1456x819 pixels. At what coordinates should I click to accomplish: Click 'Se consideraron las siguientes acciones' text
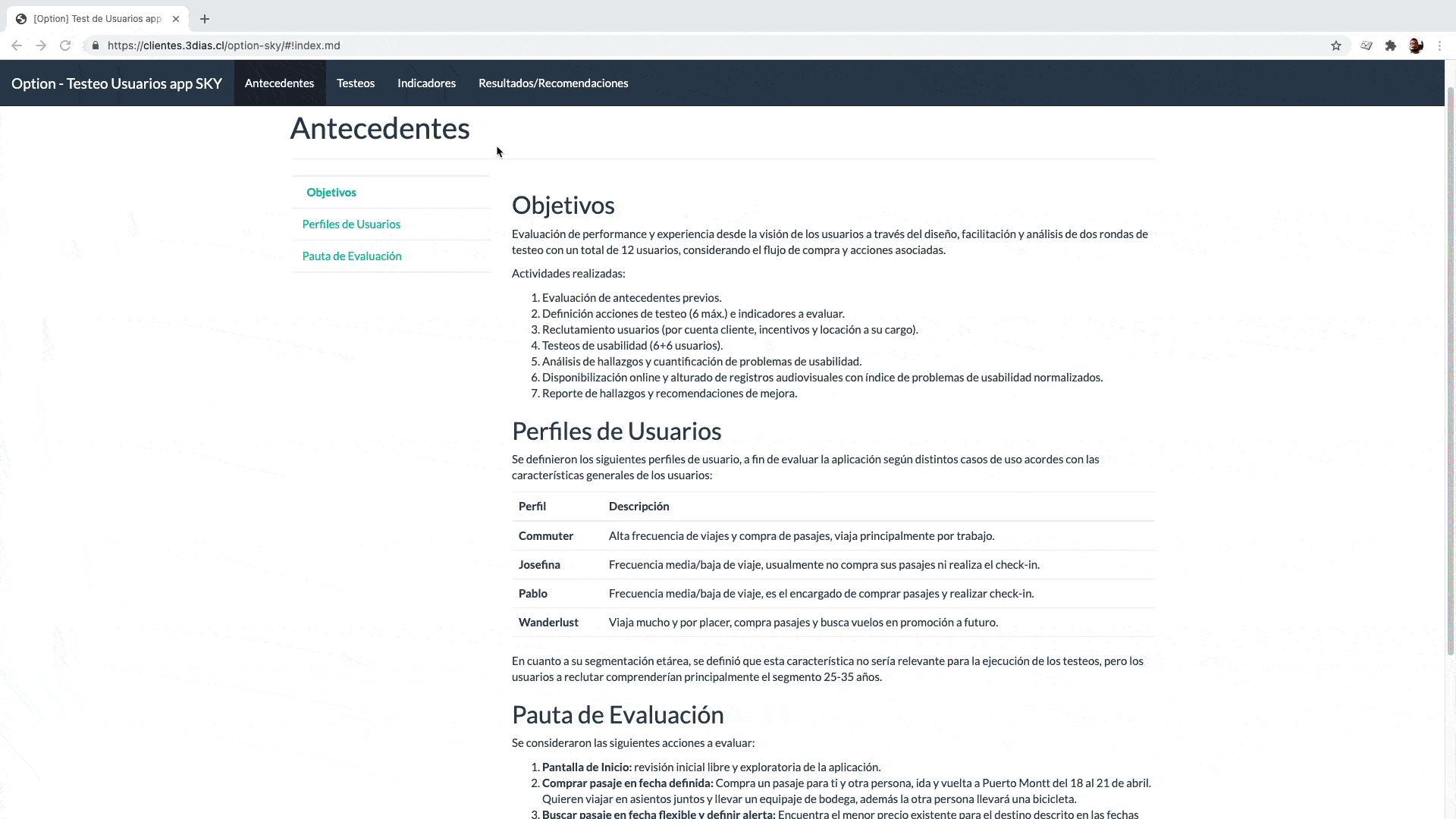tap(633, 743)
